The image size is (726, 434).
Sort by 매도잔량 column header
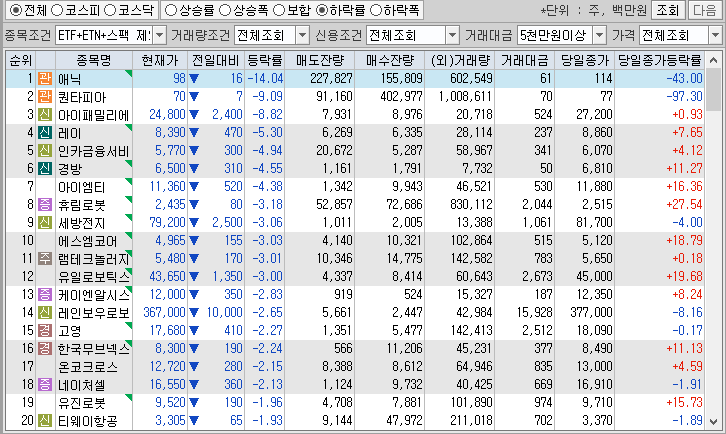pyautogui.click(x=319, y=60)
